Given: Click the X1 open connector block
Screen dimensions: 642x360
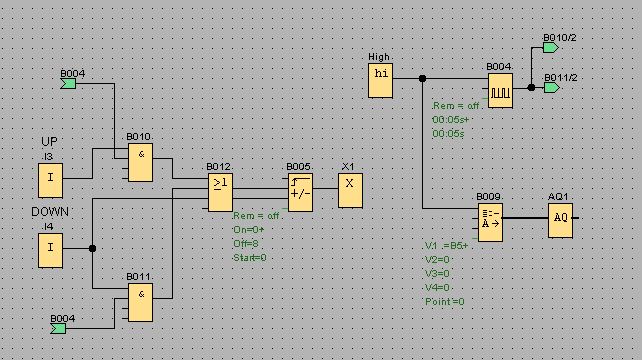Looking at the screenshot, I should click(x=350, y=190).
